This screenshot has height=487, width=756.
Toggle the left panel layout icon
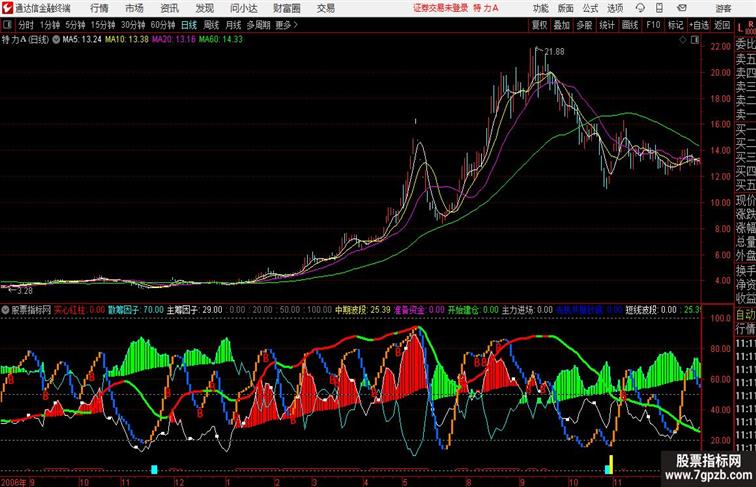7,25
